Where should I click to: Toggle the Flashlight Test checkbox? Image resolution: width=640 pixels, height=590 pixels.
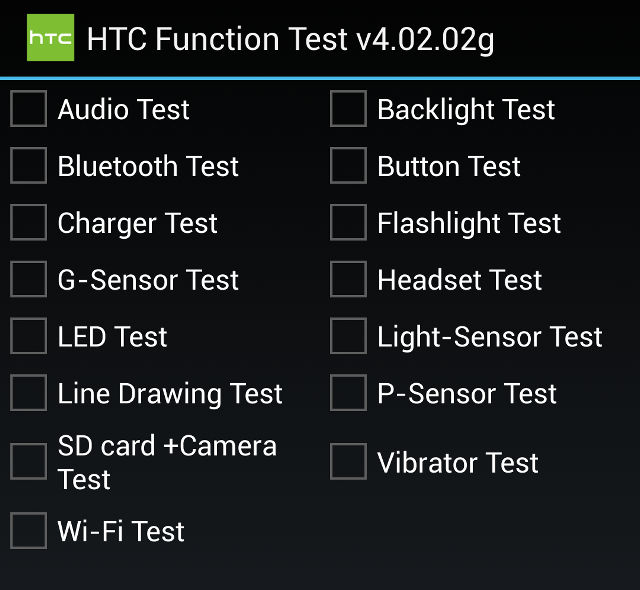click(348, 223)
